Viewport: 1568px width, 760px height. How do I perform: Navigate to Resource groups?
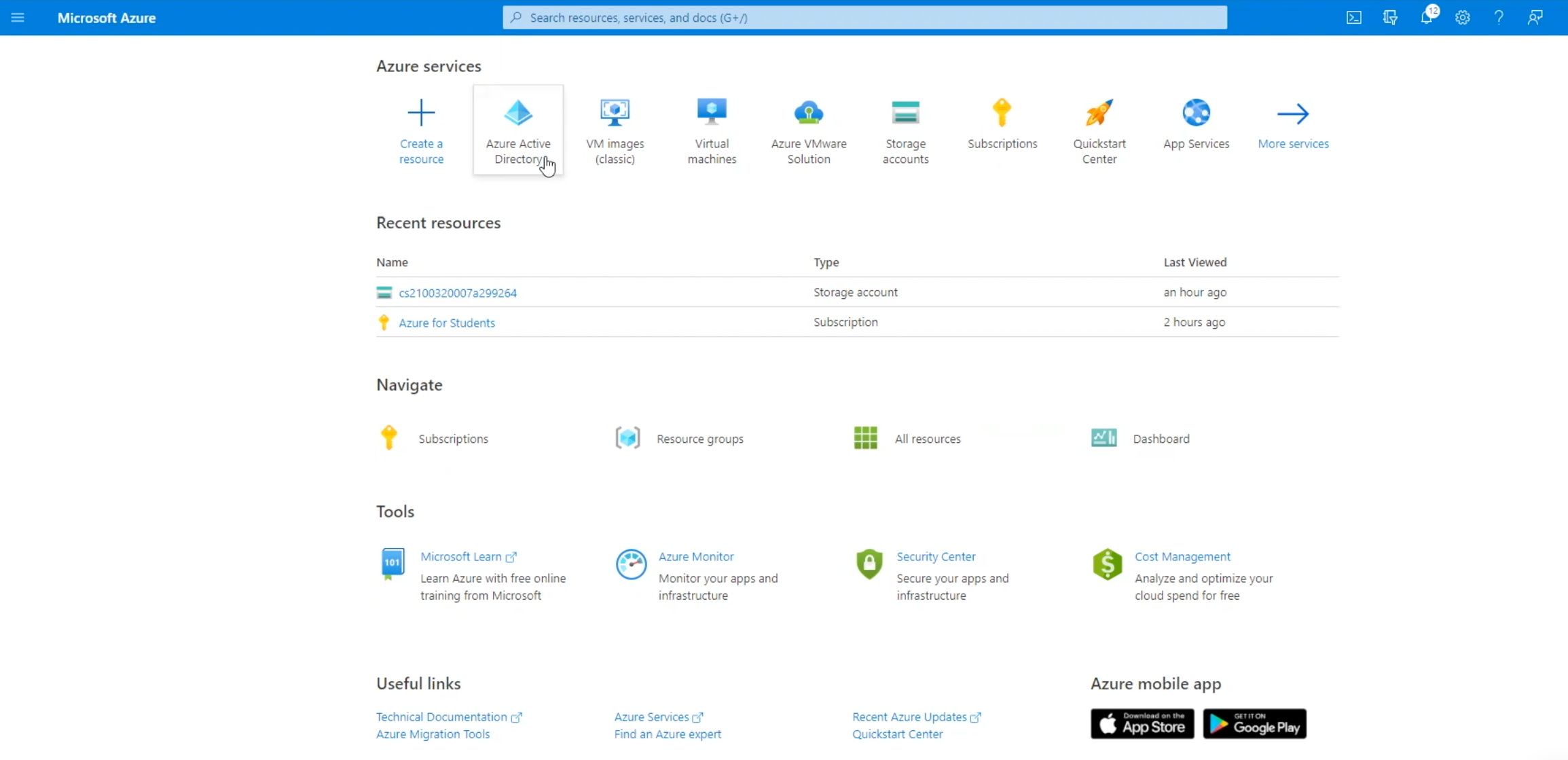tap(699, 438)
